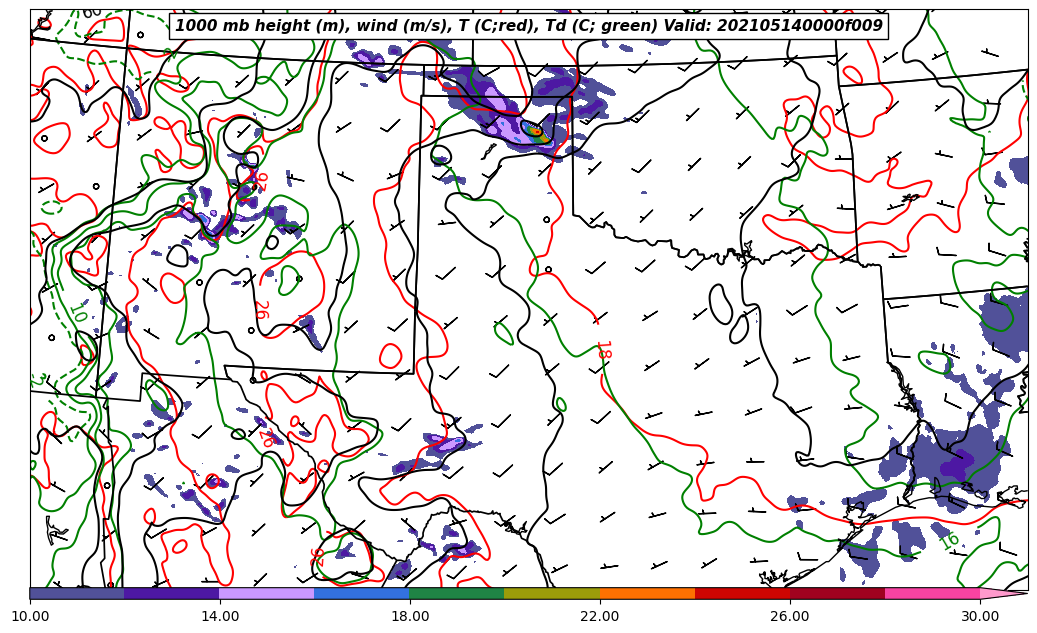Pick the olive 20–22 colorbar segment
This screenshot has width=1037, height=633.
tap(552, 593)
